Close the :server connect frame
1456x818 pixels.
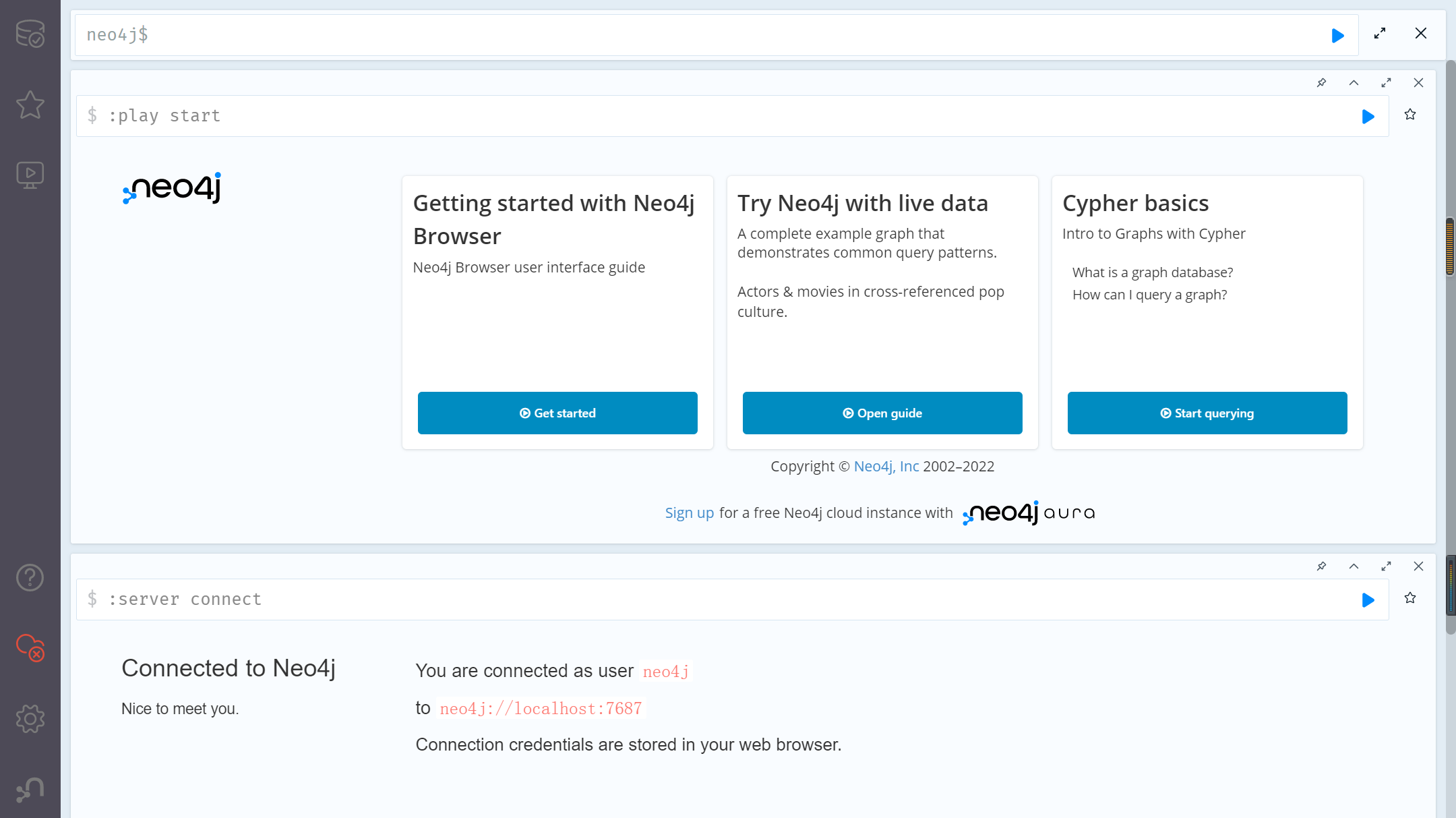[x=1418, y=566]
